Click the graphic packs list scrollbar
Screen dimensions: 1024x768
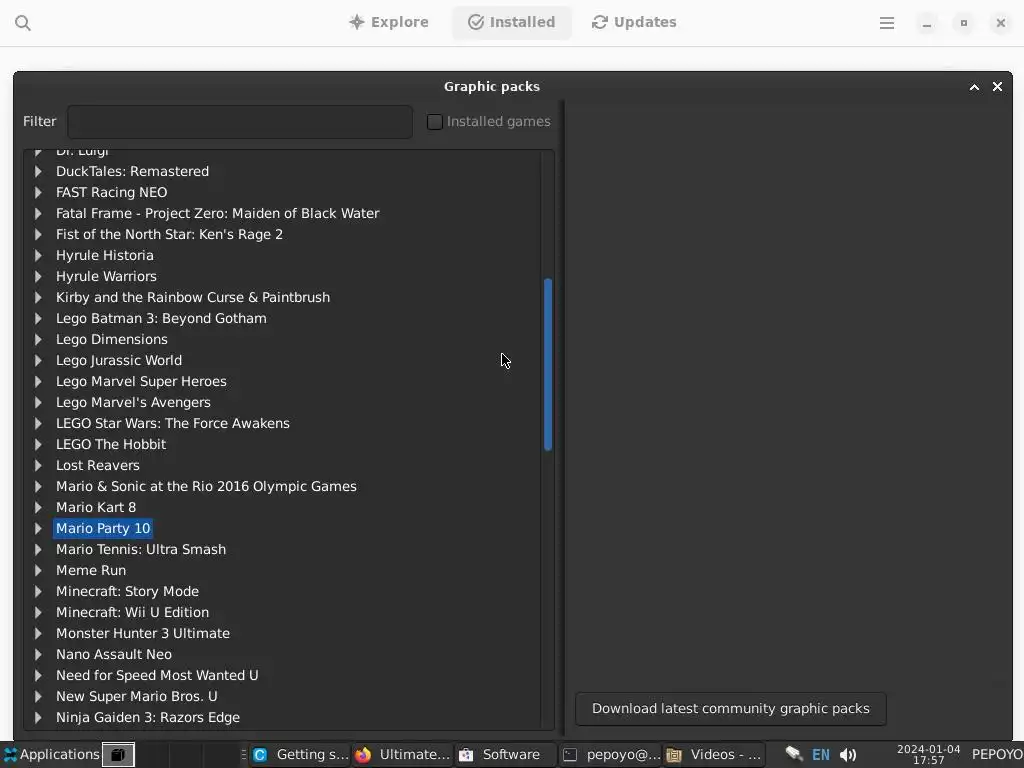tap(548, 364)
